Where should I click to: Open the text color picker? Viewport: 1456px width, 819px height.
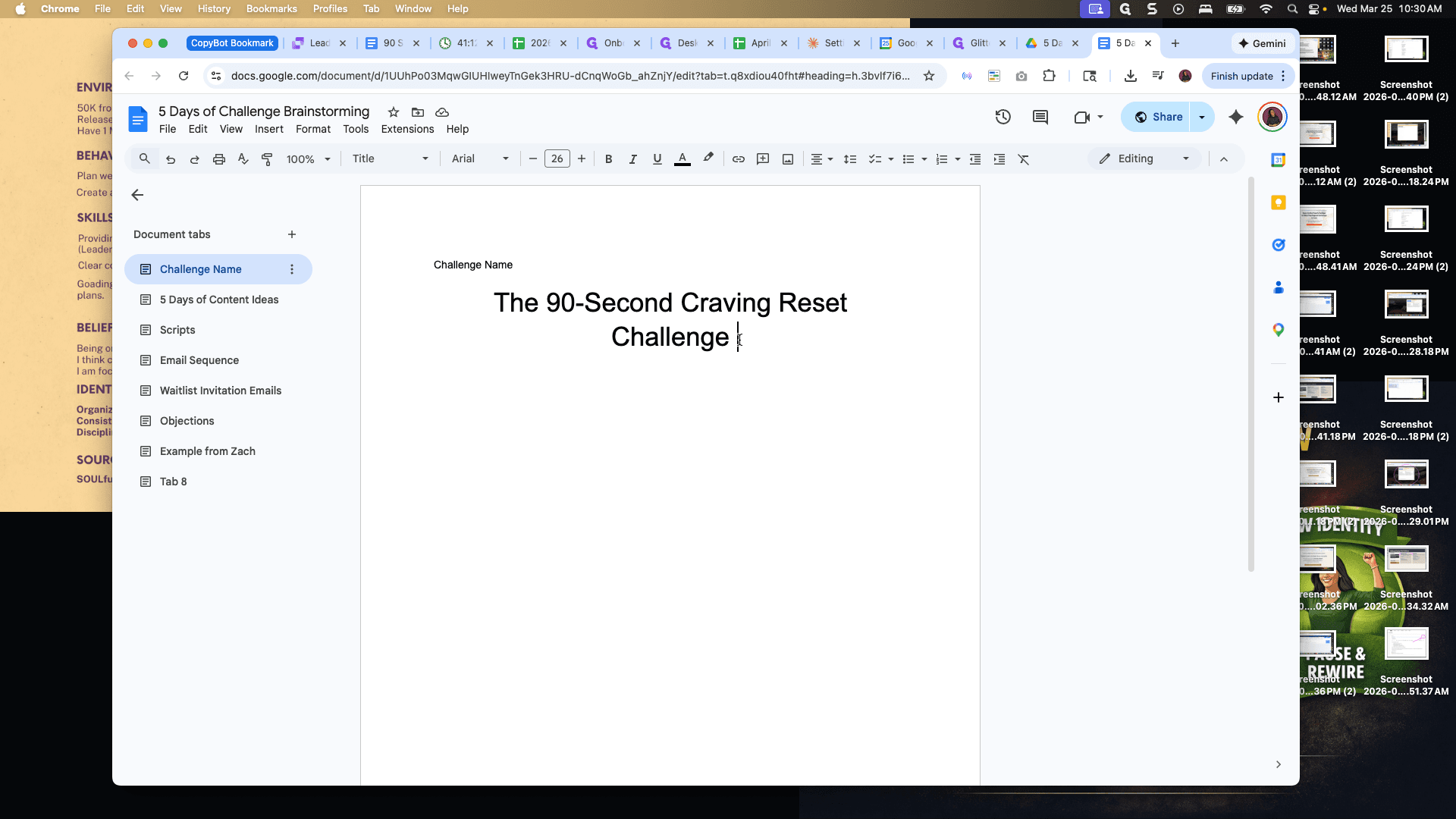pyautogui.click(x=682, y=159)
